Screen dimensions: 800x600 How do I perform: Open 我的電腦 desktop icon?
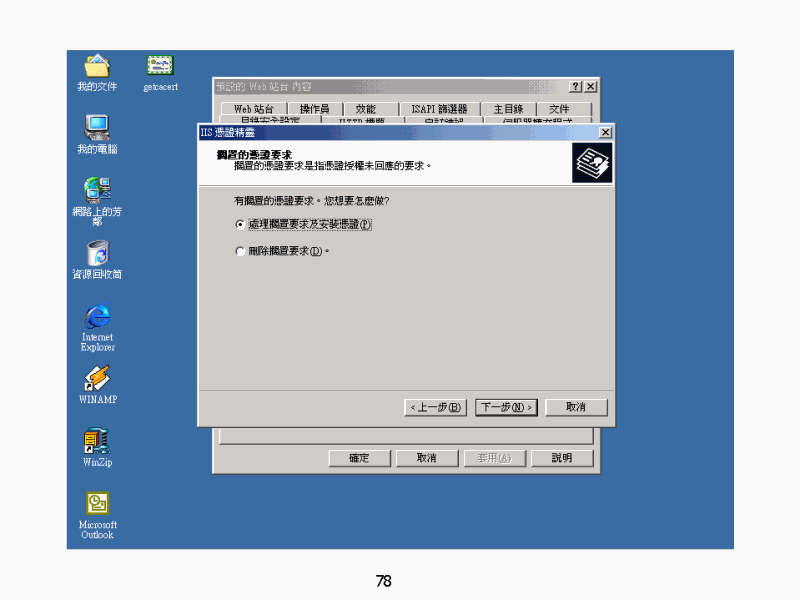[x=97, y=127]
